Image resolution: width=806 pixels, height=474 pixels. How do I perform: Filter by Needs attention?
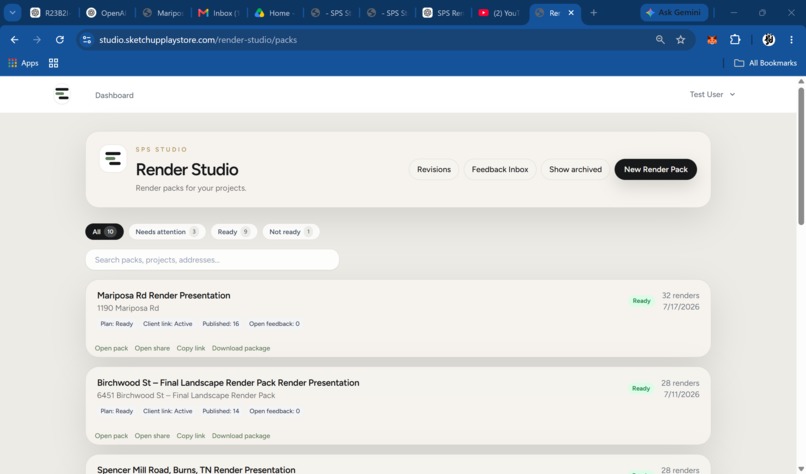pos(167,231)
